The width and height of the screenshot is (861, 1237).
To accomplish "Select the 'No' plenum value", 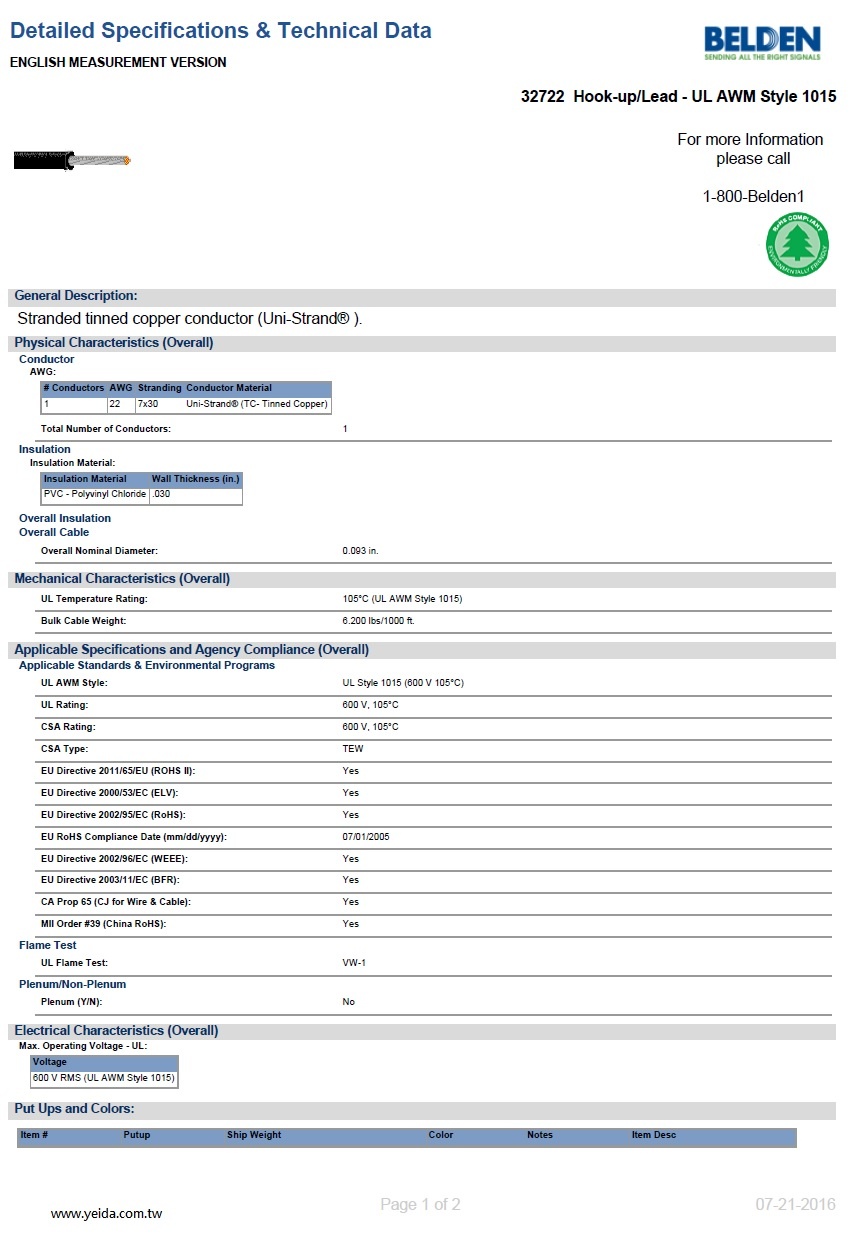I will pyautogui.click(x=348, y=1002).
